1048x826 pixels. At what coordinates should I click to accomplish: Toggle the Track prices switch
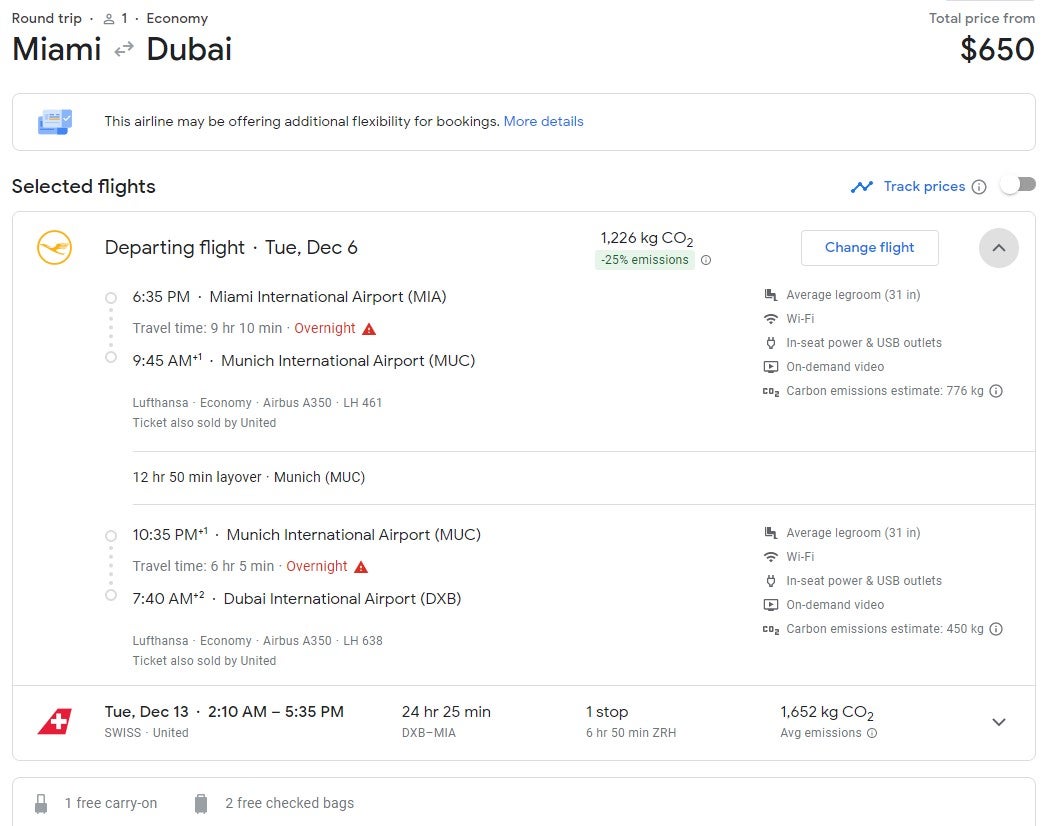click(x=1017, y=185)
